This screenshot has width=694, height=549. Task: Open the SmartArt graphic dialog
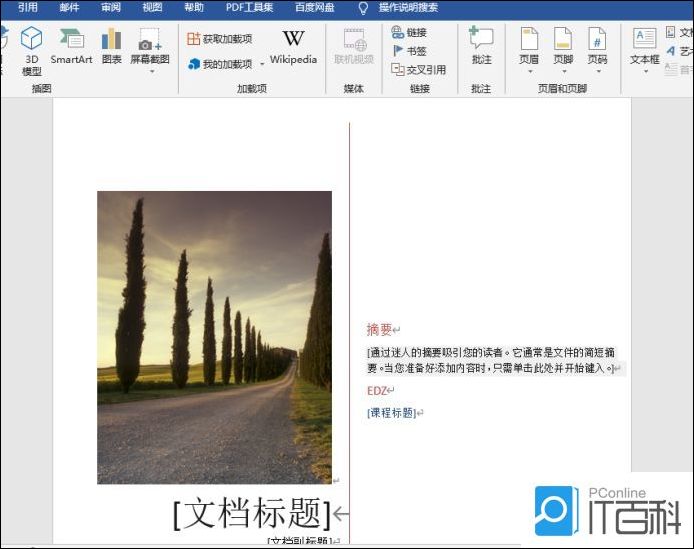(71, 45)
